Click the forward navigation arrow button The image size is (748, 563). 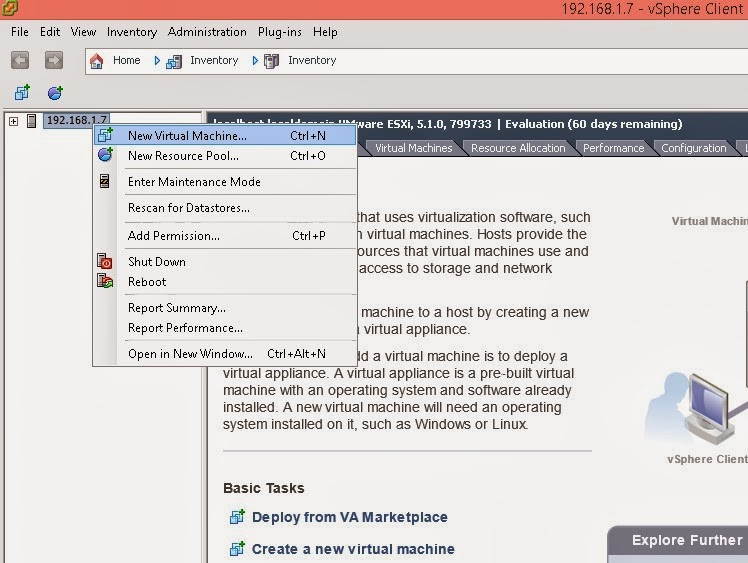point(53,60)
